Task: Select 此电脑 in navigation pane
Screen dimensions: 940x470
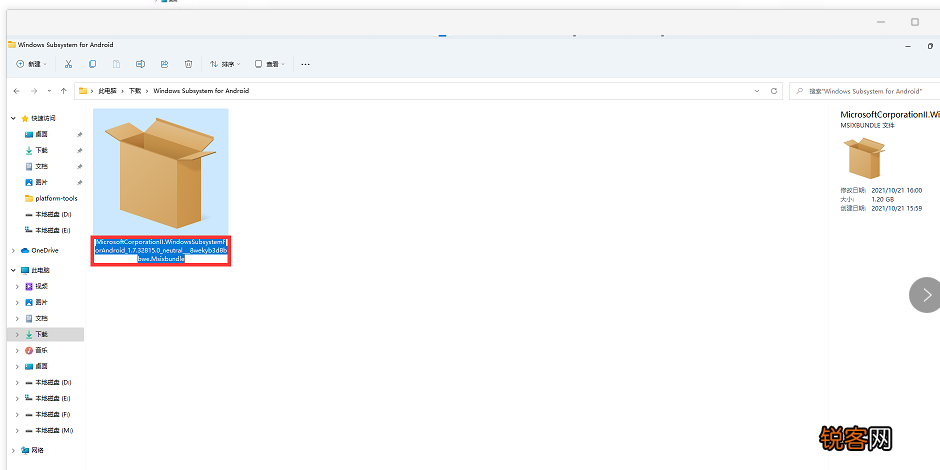Action: pos(40,270)
